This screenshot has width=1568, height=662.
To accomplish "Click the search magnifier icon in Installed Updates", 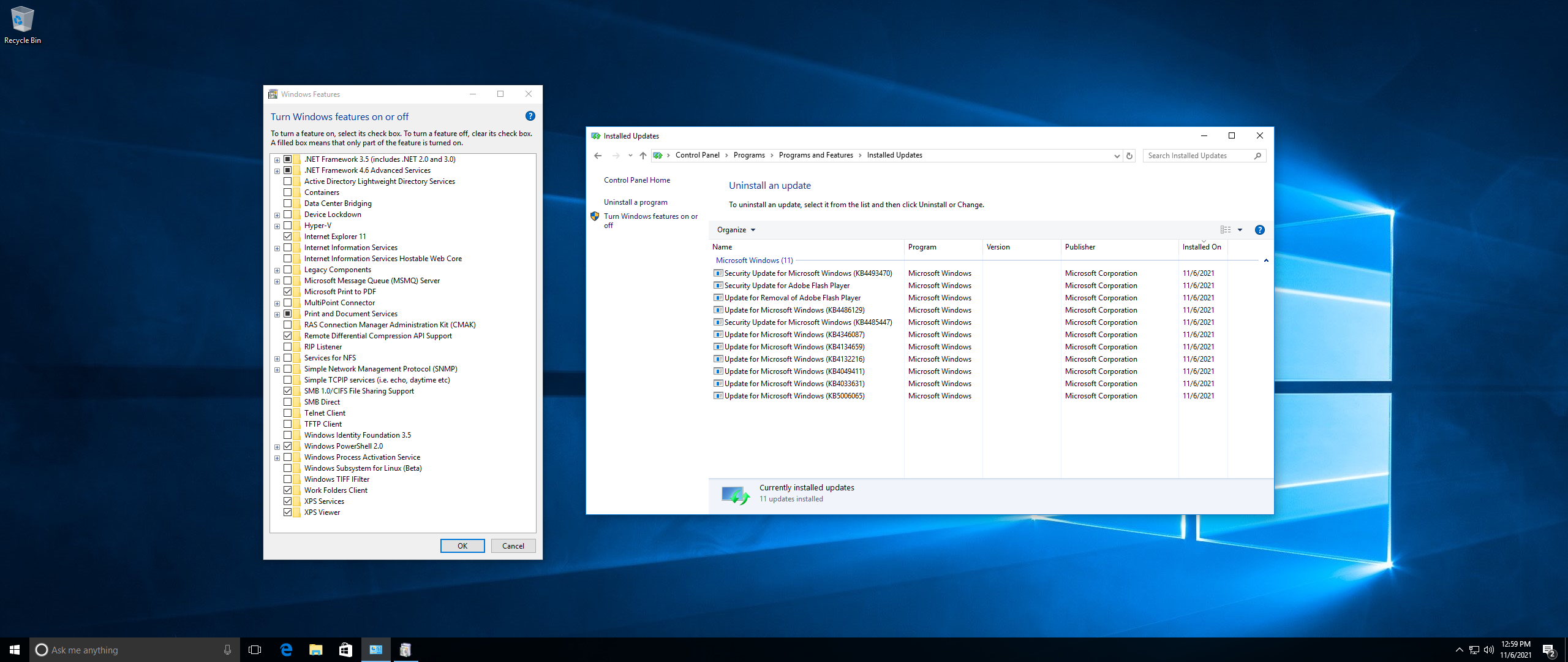I will (1257, 156).
